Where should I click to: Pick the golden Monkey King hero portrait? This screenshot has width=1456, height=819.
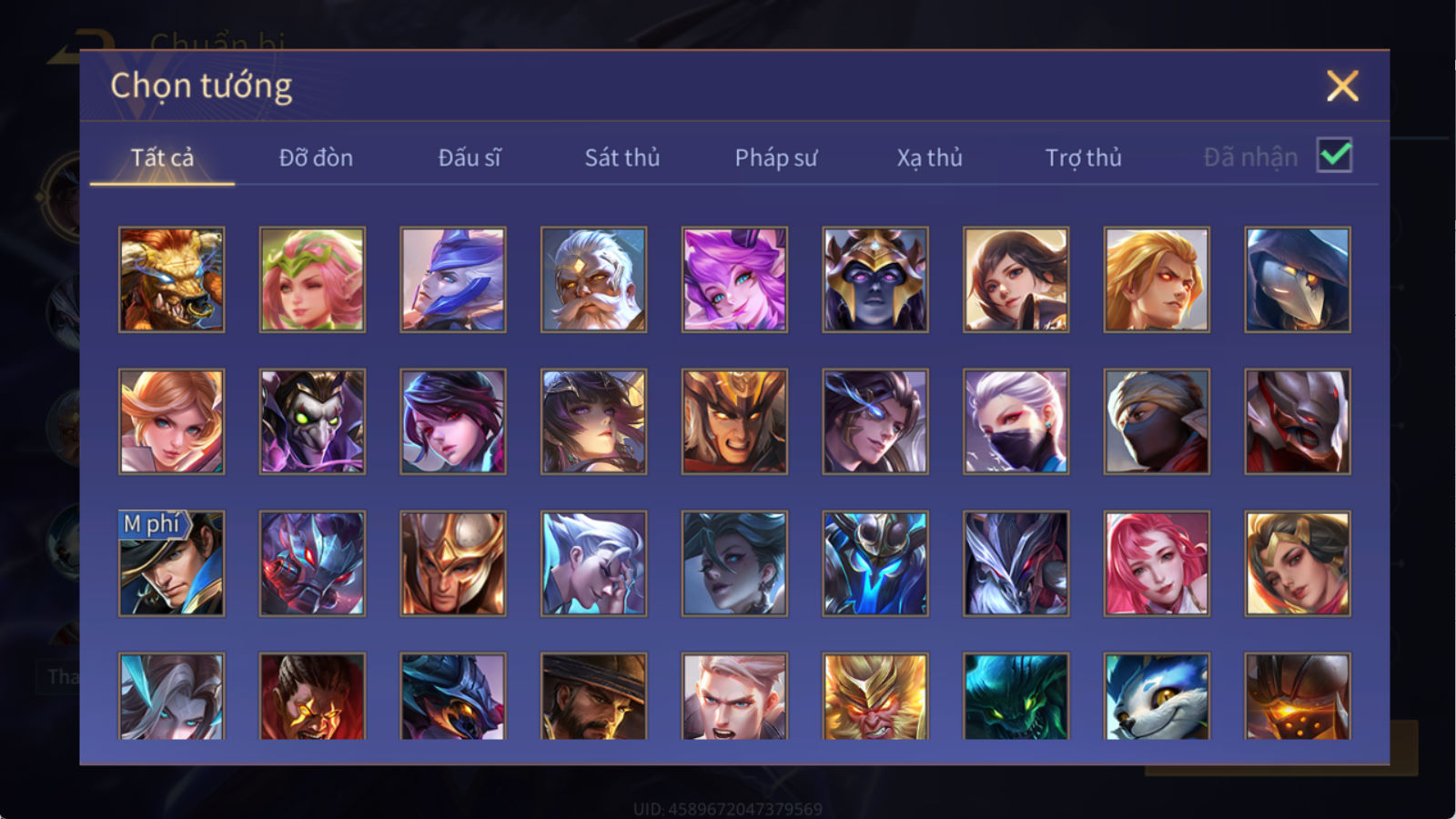[875, 696]
